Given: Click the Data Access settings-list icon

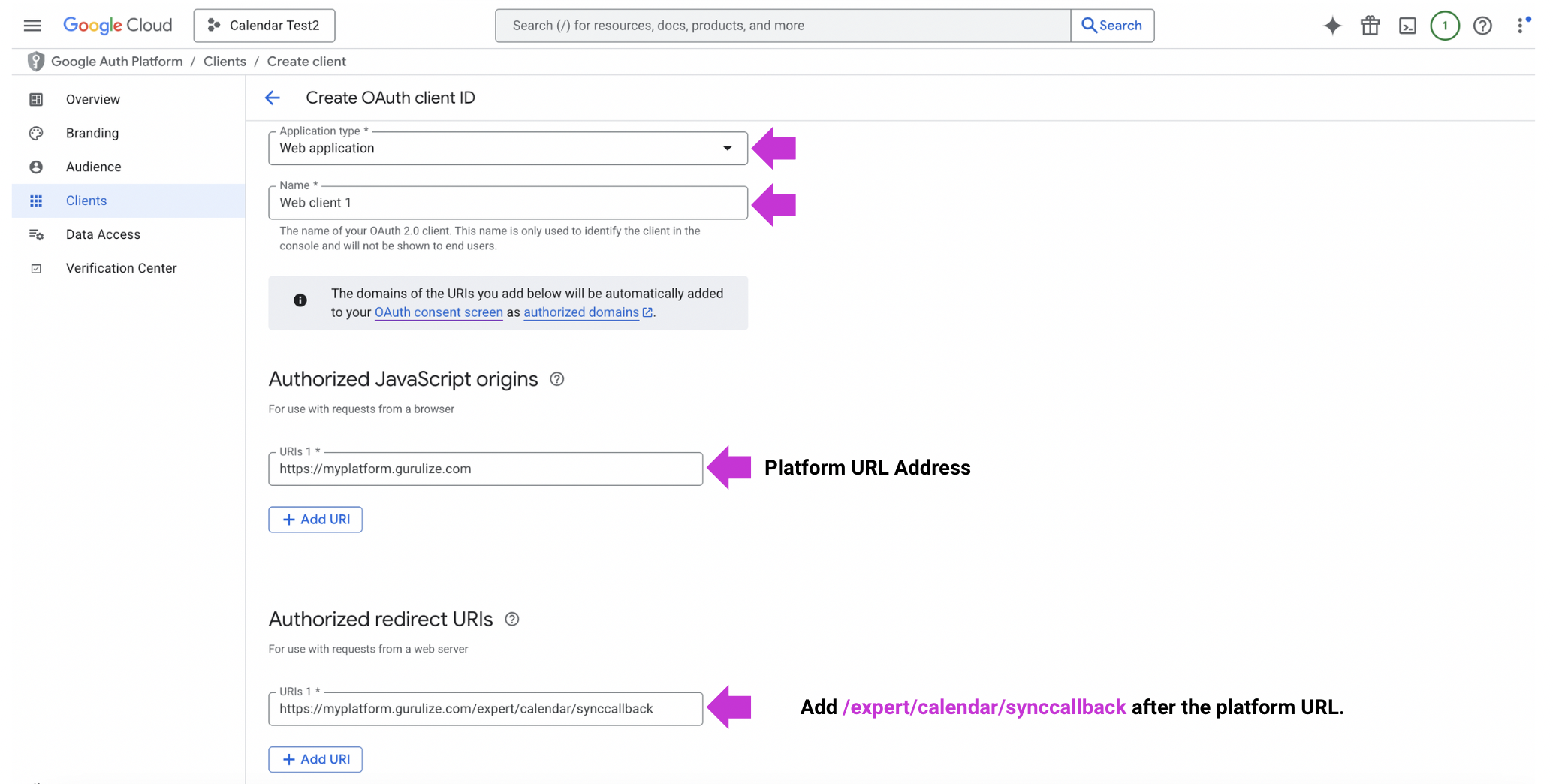Looking at the screenshot, I should click(36, 234).
